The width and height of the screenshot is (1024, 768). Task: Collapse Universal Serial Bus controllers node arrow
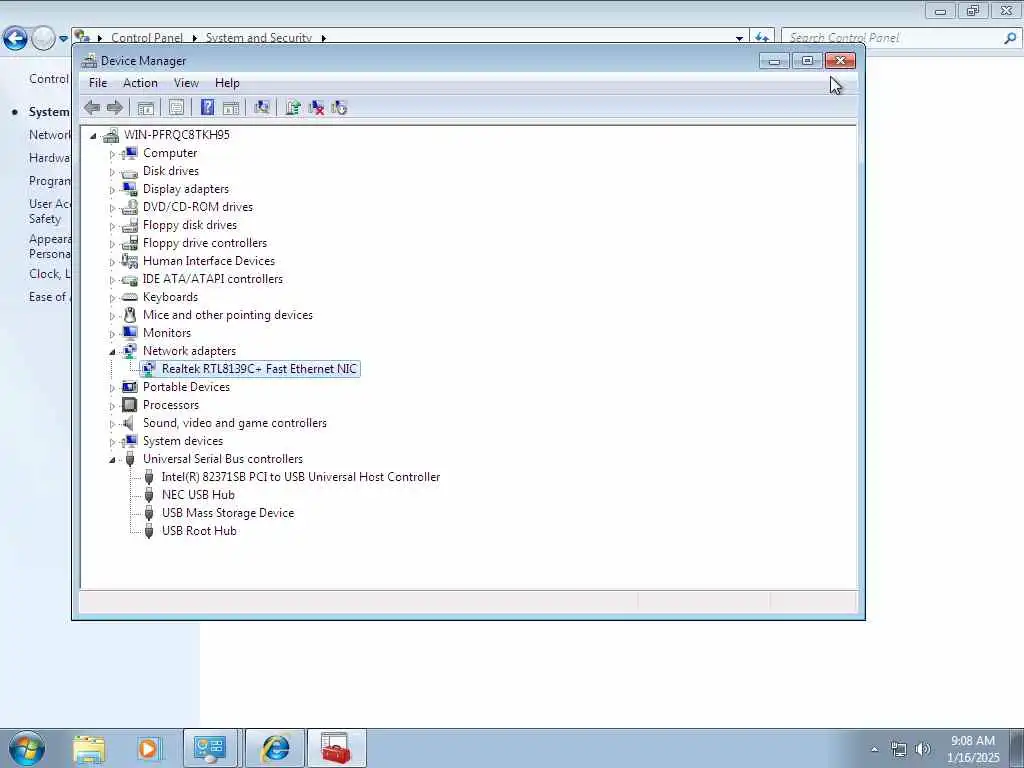(112, 460)
